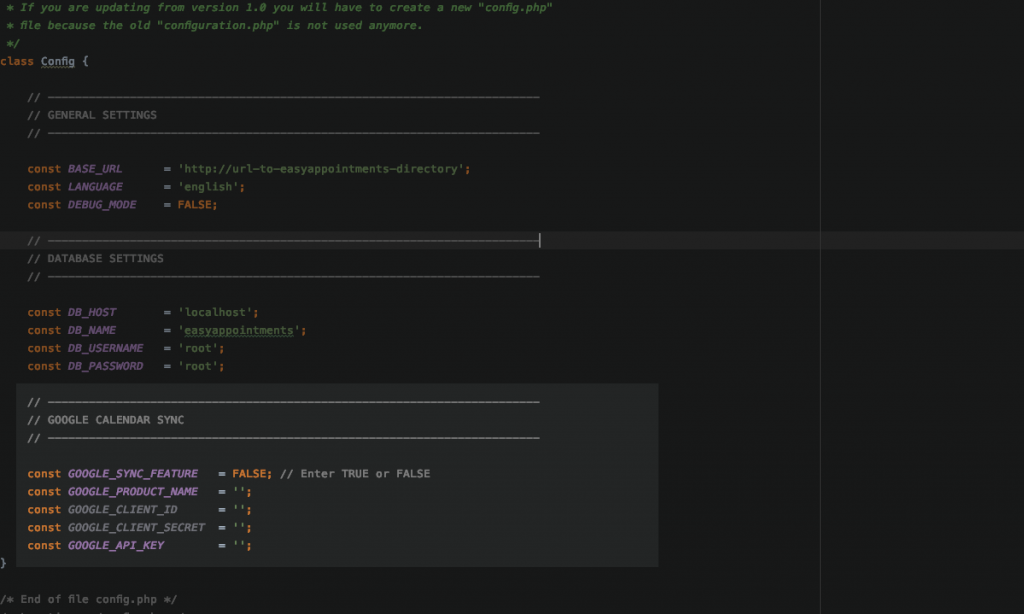This screenshot has height=614, width=1024.
Task: Click the BASE_URL constant name
Action: (x=95, y=169)
